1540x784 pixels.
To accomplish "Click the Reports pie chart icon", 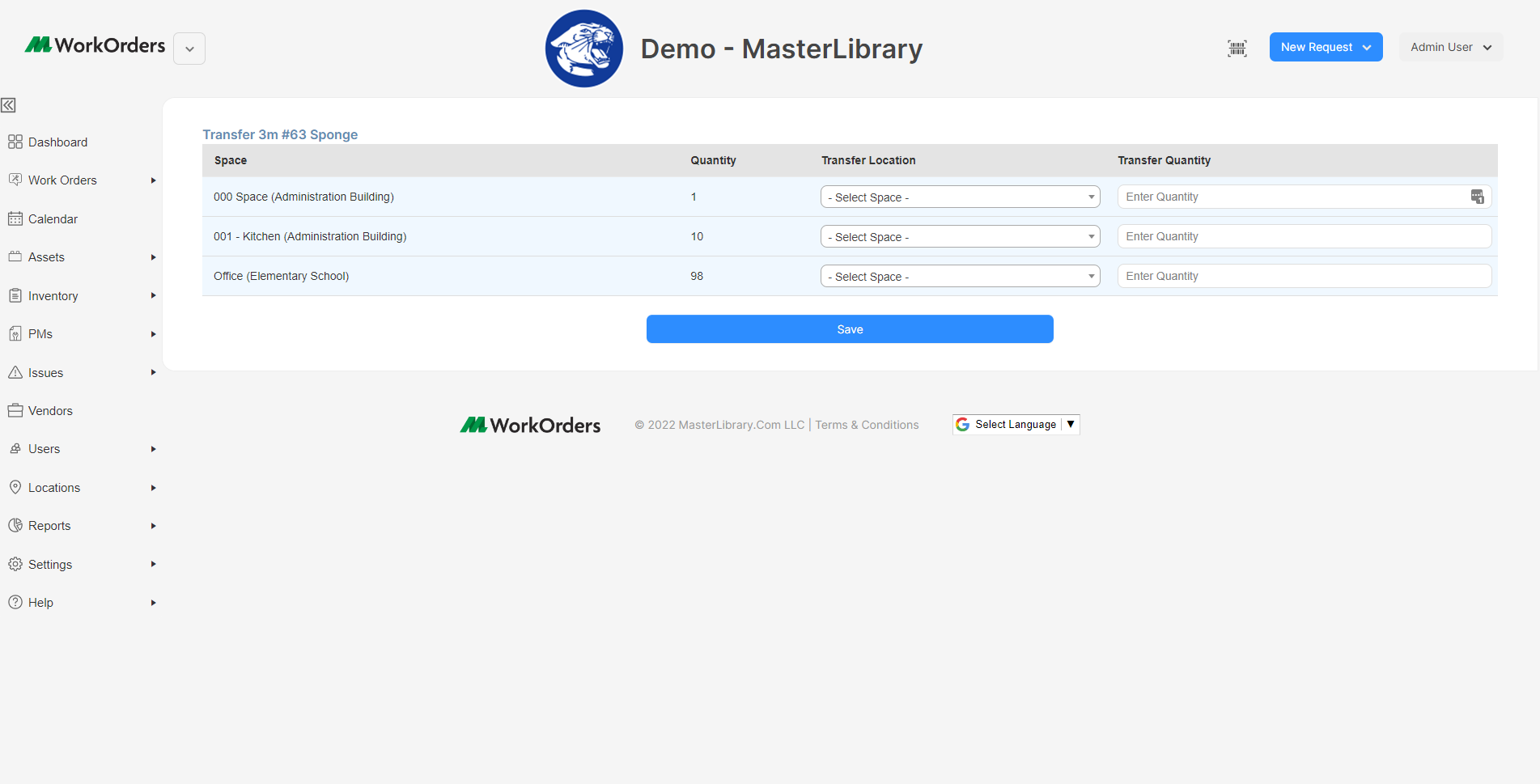I will [15, 525].
